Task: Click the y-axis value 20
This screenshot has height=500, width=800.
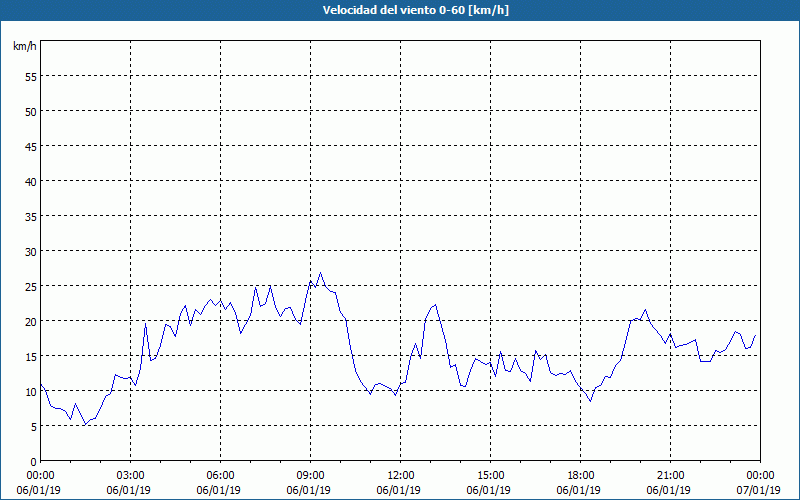Action: 31,321
